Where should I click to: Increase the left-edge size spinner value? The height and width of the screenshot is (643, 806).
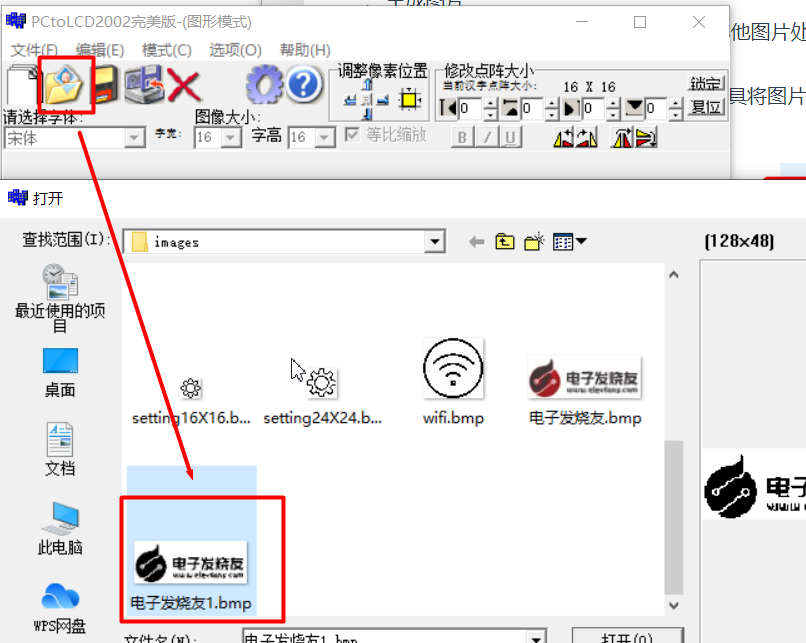490,103
